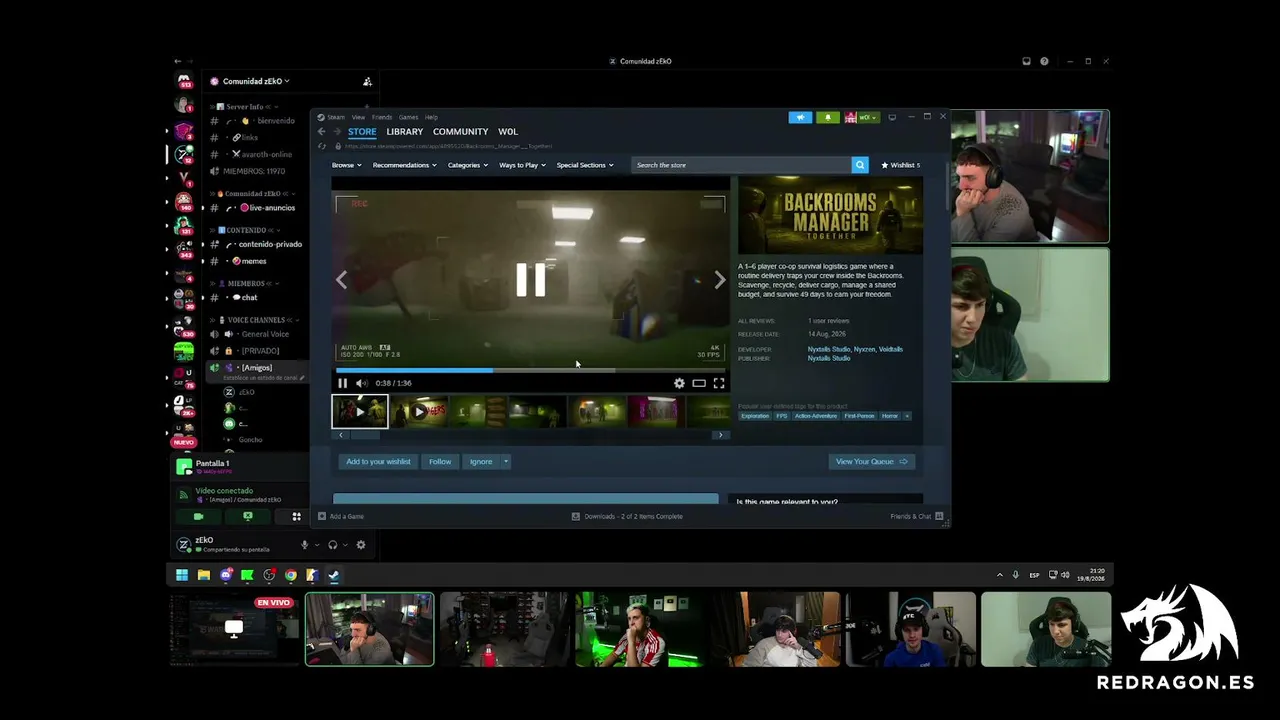Switch Steam to Big Picture mode
The width and height of the screenshot is (1280, 720).
tap(892, 117)
